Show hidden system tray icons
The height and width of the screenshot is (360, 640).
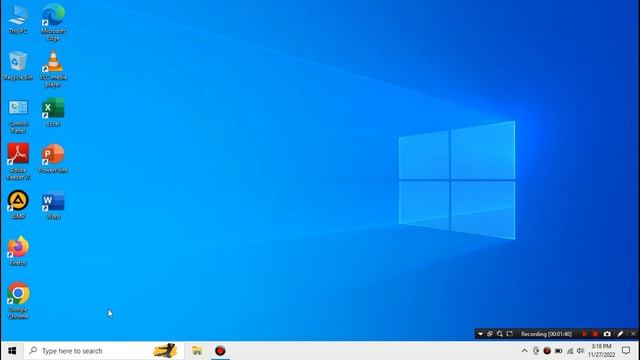tap(524, 351)
